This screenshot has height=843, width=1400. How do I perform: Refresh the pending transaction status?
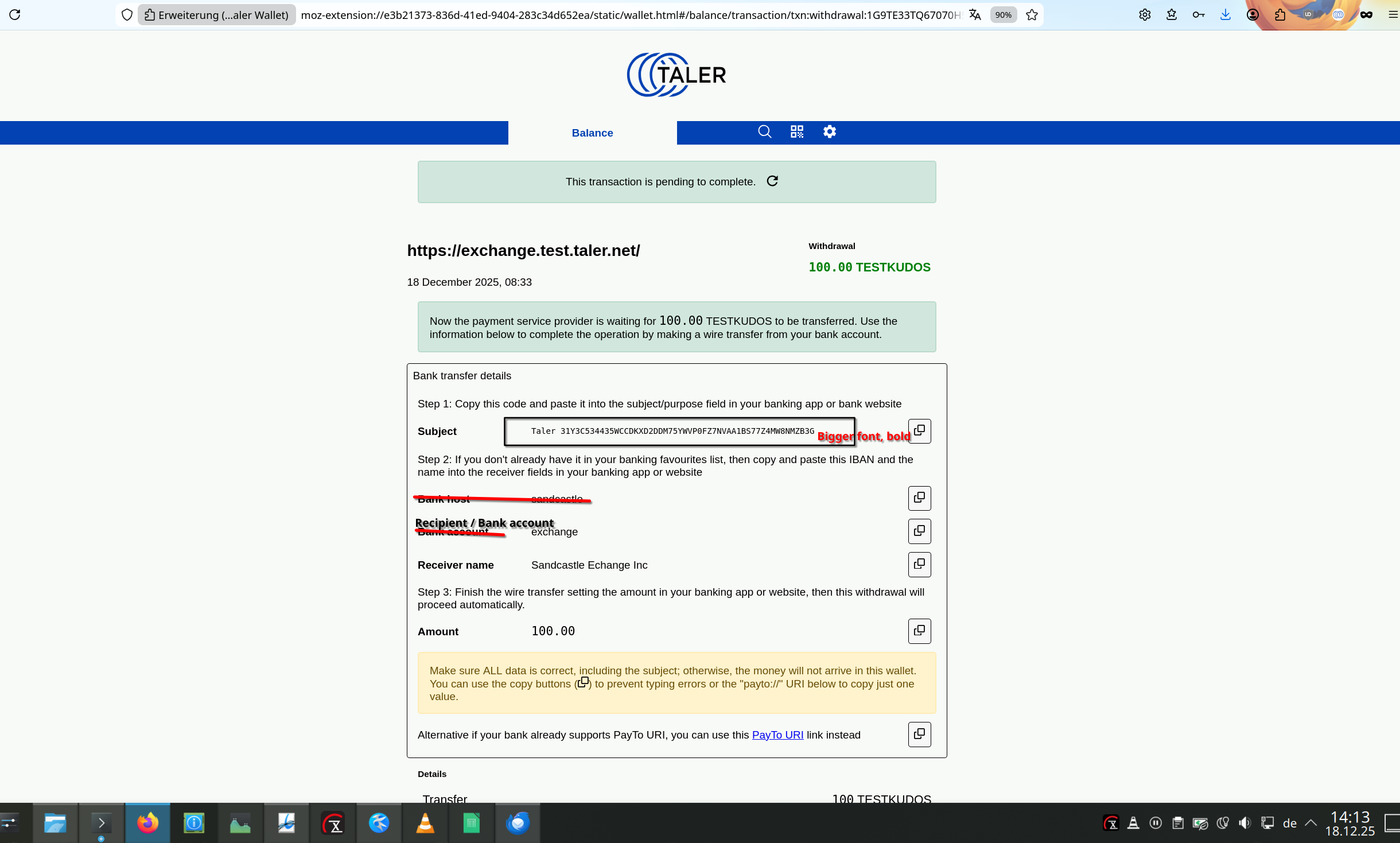(x=772, y=181)
